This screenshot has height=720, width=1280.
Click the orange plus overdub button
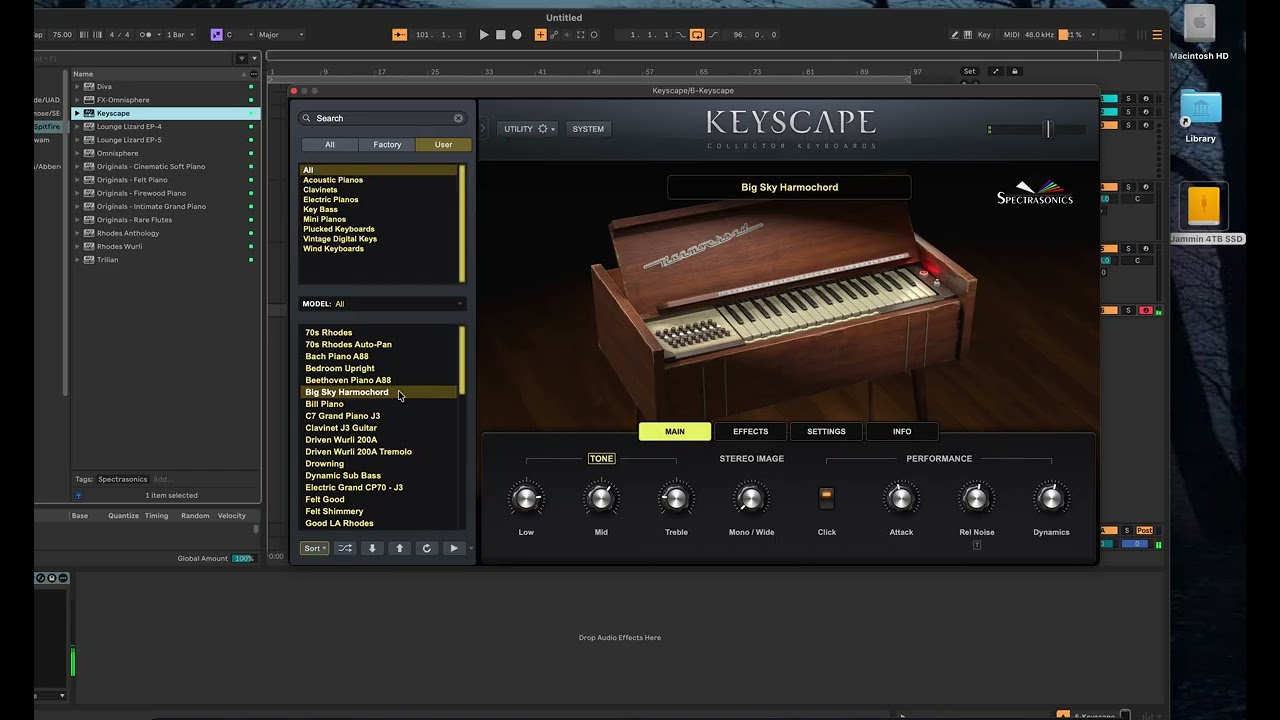click(540, 35)
